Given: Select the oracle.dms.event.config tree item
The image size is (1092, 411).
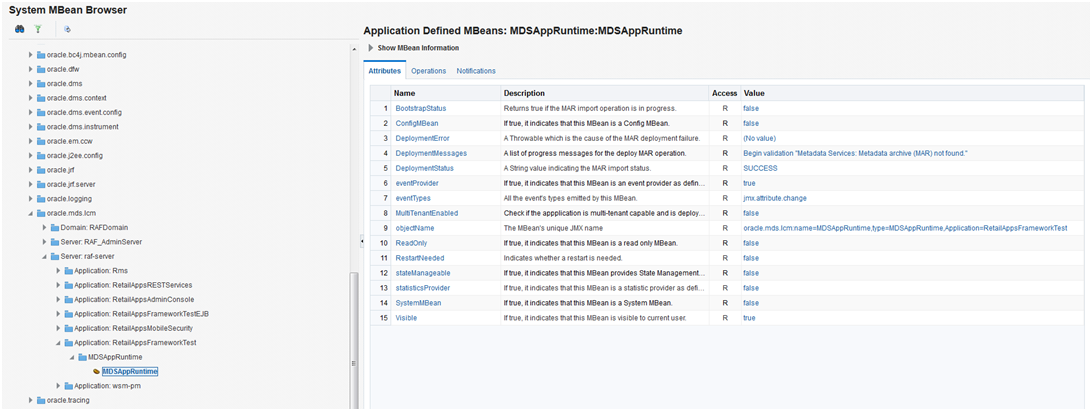Looking at the screenshot, I should pyautogui.click(x=86, y=112).
